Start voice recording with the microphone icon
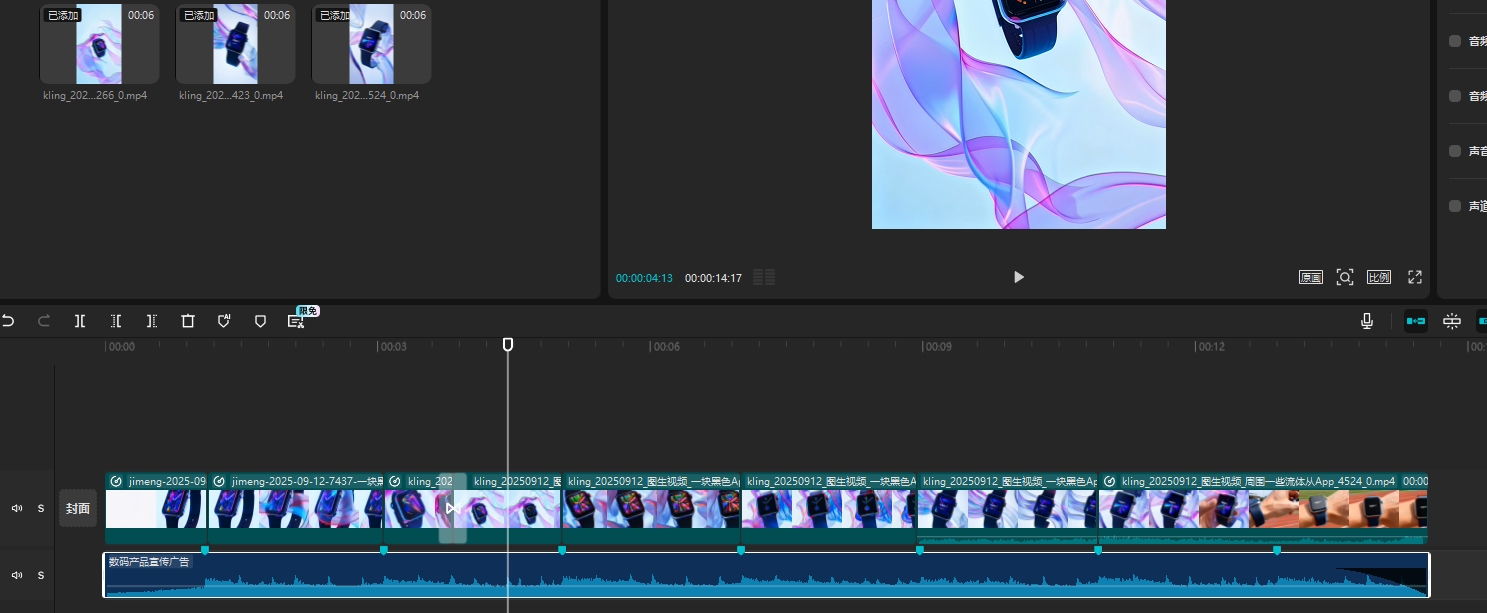This screenshot has height=613, width=1487. [x=1367, y=321]
